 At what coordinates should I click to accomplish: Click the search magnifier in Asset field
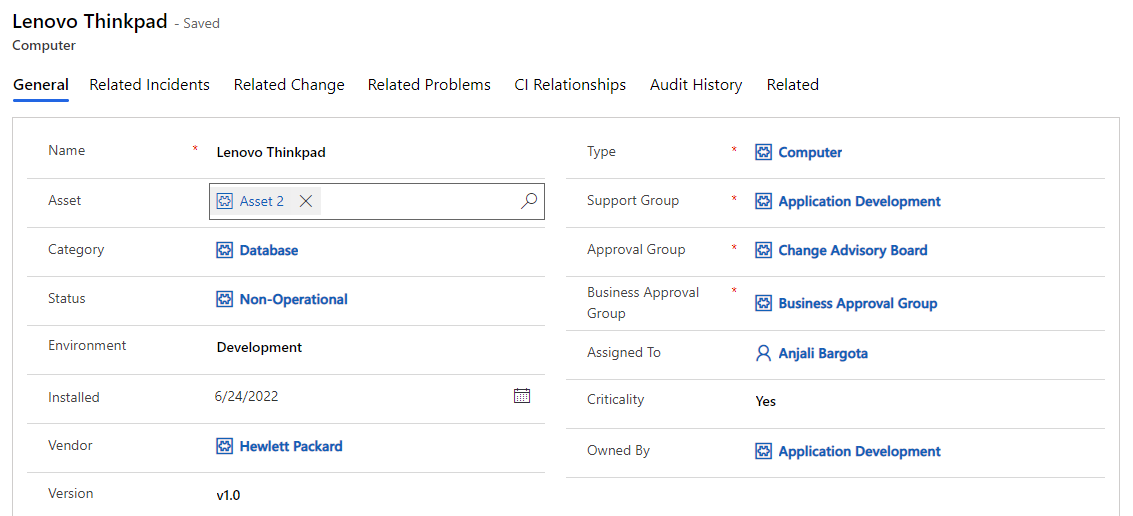click(529, 201)
